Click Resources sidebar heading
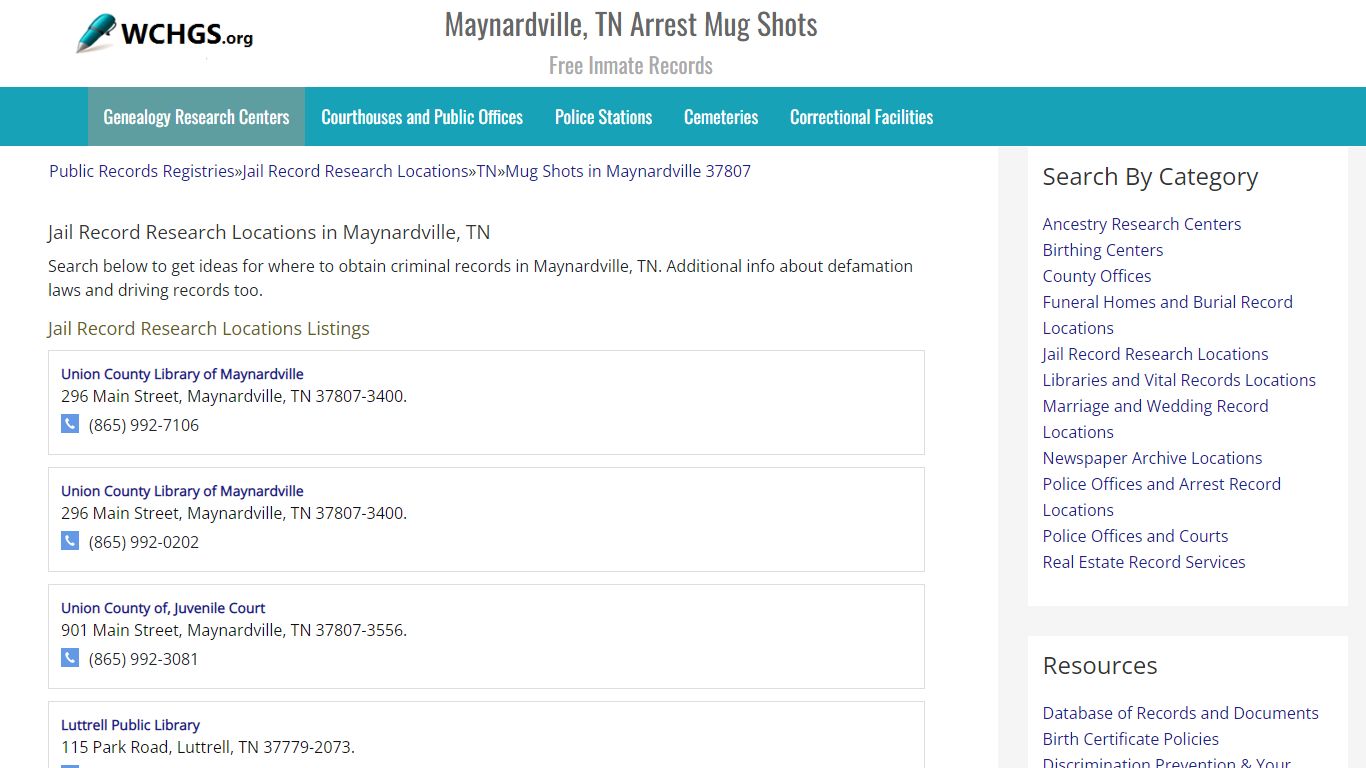 pyautogui.click(x=1100, y=666)
